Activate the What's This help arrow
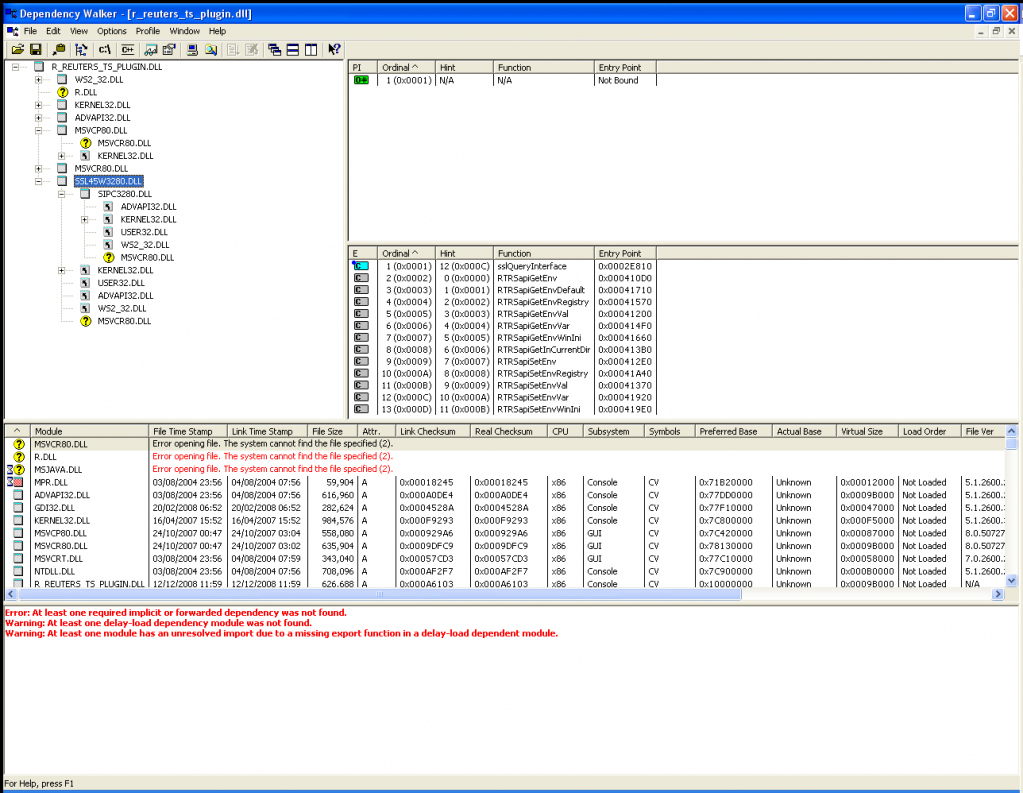The width and height of the screenshot is (1023, 793). (335, 49)
